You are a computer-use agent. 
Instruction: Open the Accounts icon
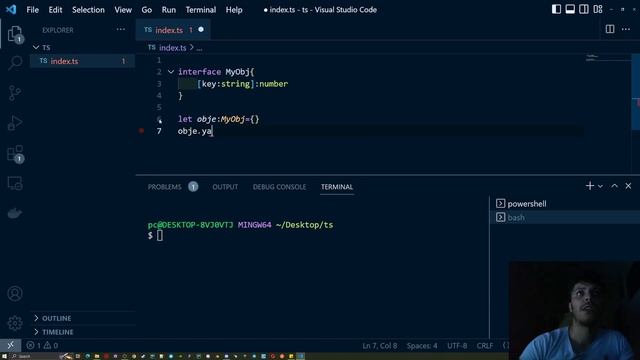tap(15, 293)
